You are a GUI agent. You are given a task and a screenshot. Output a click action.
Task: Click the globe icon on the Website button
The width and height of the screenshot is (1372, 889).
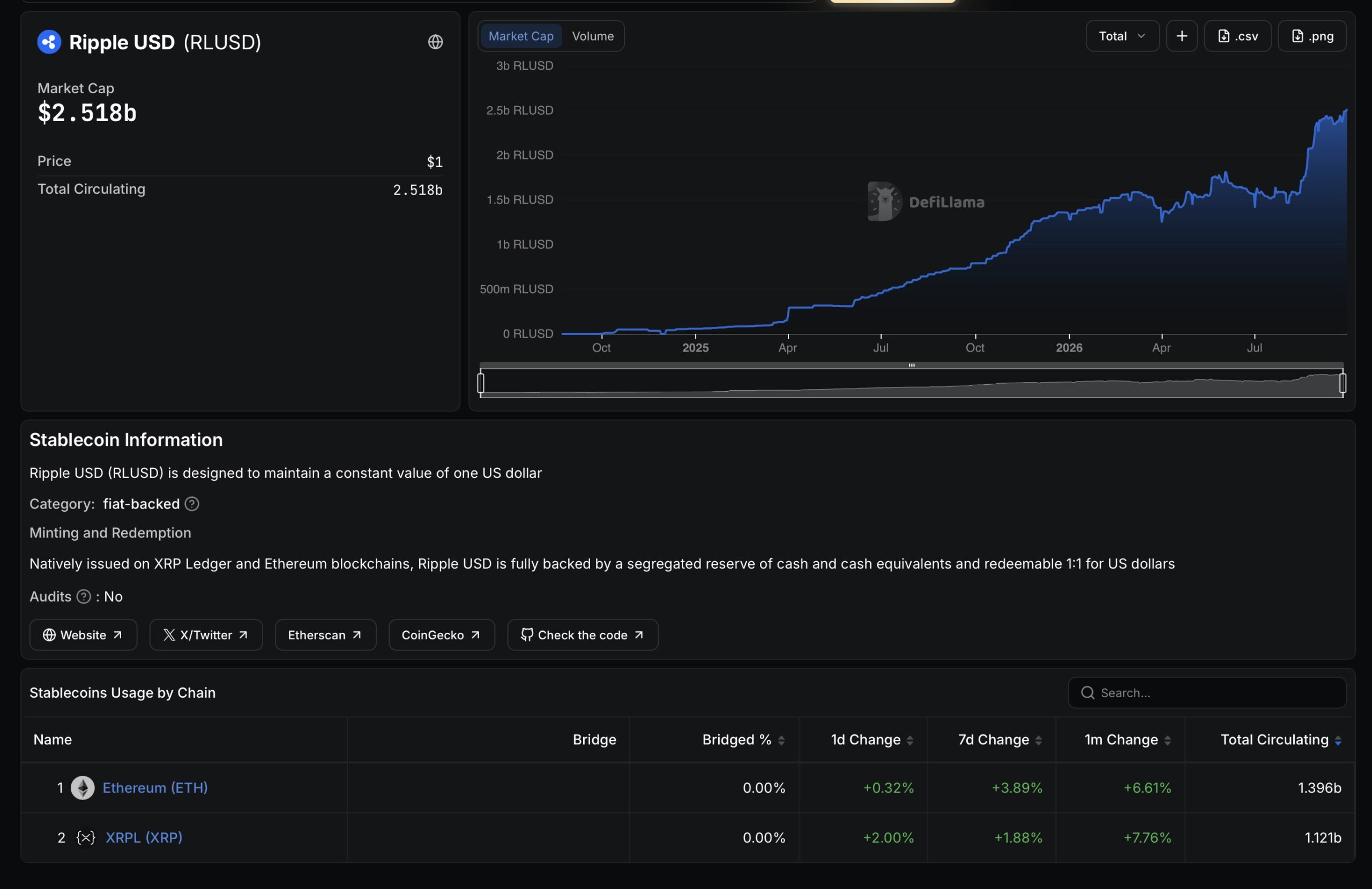(50, 635)
